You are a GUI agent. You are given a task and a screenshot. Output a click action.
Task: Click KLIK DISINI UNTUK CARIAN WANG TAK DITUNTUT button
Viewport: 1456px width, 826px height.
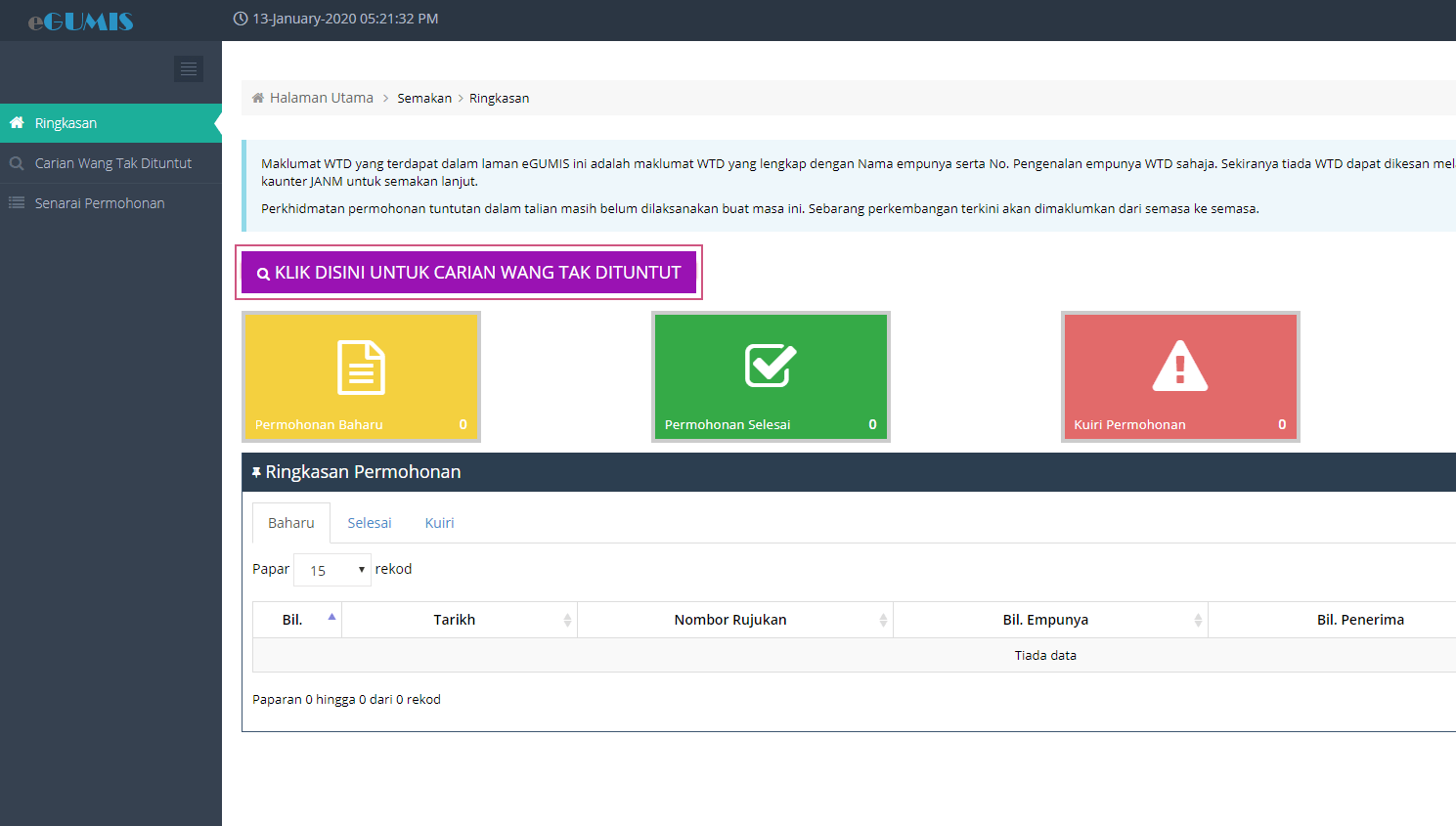(x=468, y=273)
